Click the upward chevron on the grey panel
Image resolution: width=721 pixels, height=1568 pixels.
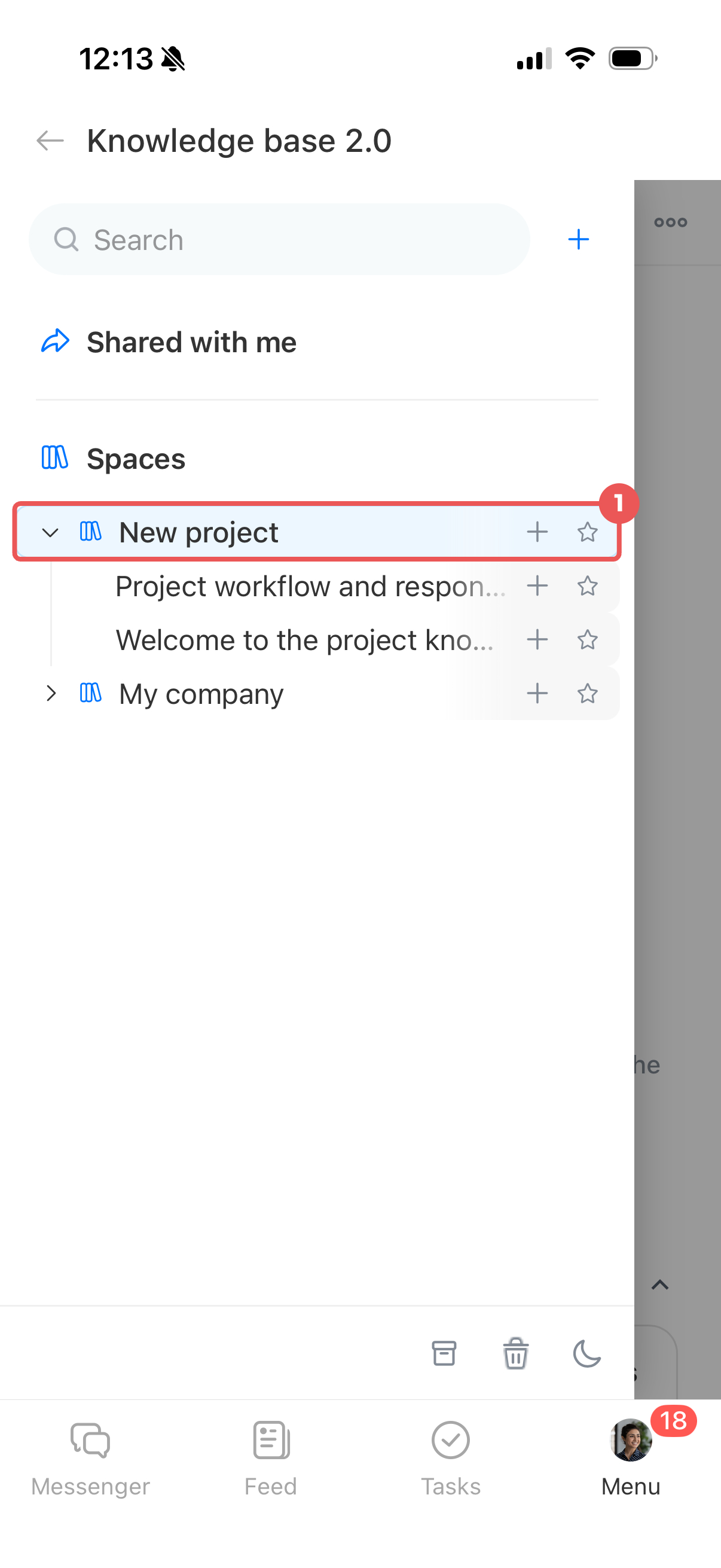(x=660, y=1285)
